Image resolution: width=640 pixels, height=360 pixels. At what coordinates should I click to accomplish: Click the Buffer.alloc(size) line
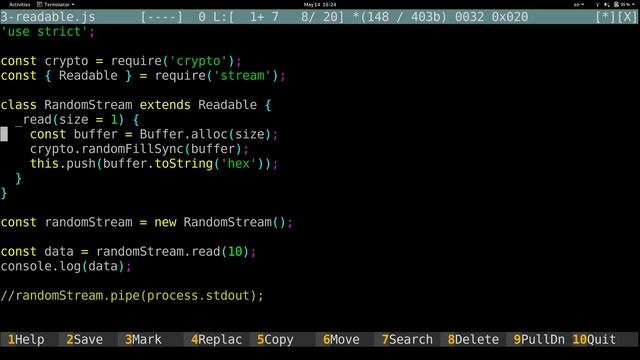tap(154, 135)
